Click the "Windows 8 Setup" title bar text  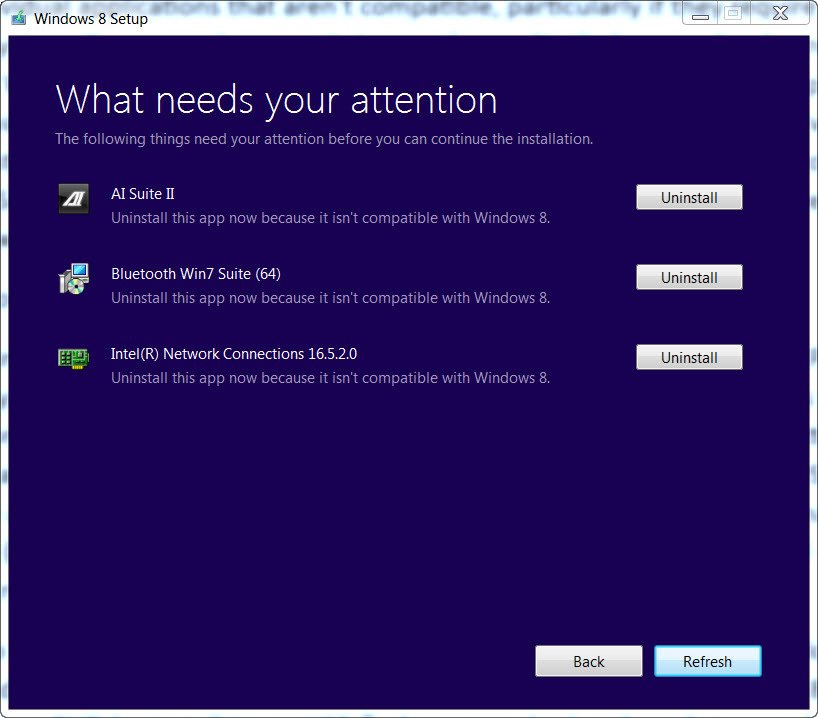click(x=91, y=18)
